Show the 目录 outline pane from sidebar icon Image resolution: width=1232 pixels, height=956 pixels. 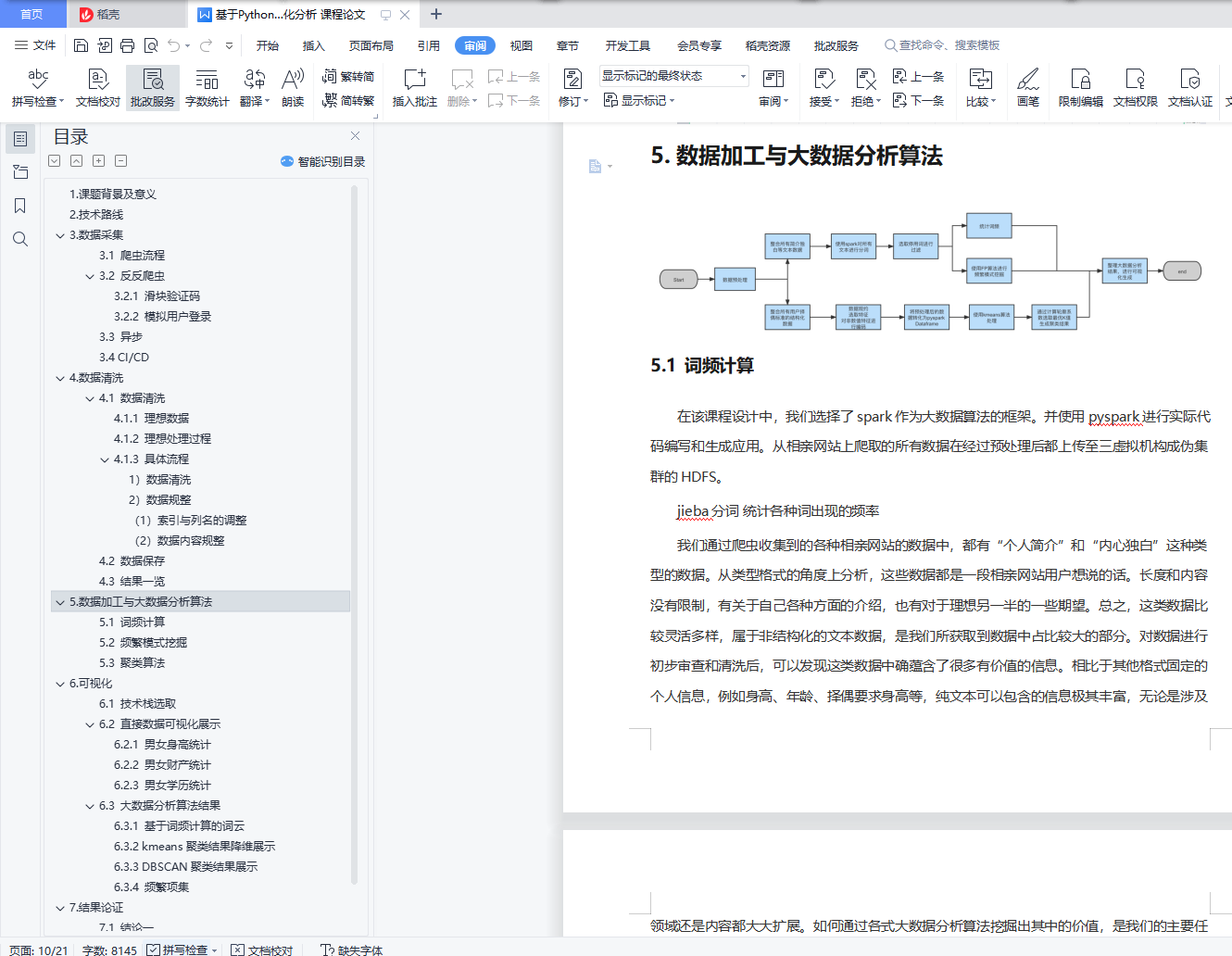[20, 139]
